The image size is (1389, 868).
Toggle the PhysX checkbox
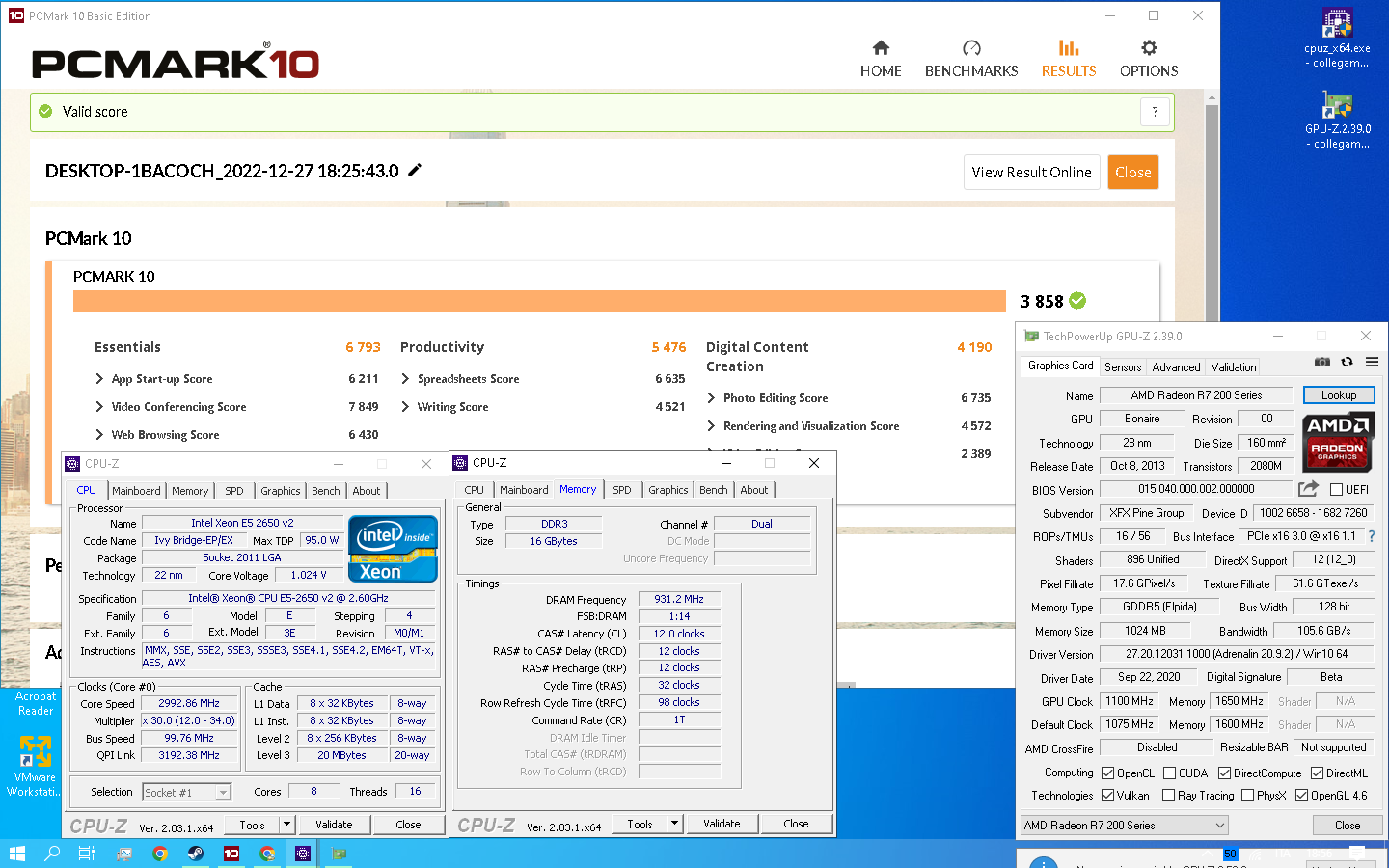[x=1247, y=795]
